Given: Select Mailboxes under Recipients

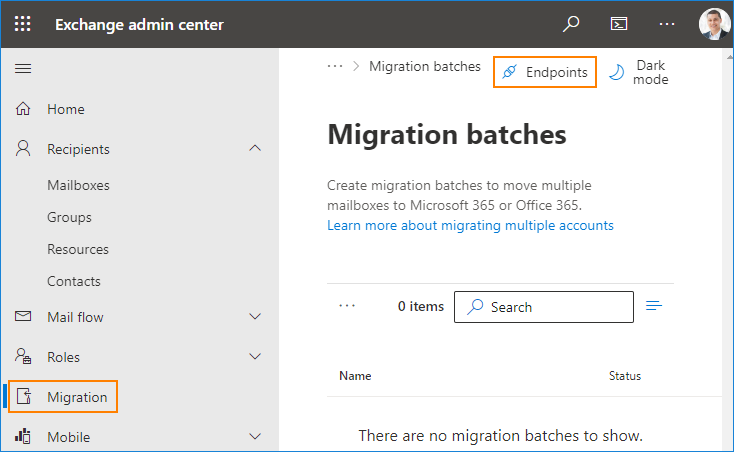Looking at the screenshot, I should coord(78,185).
